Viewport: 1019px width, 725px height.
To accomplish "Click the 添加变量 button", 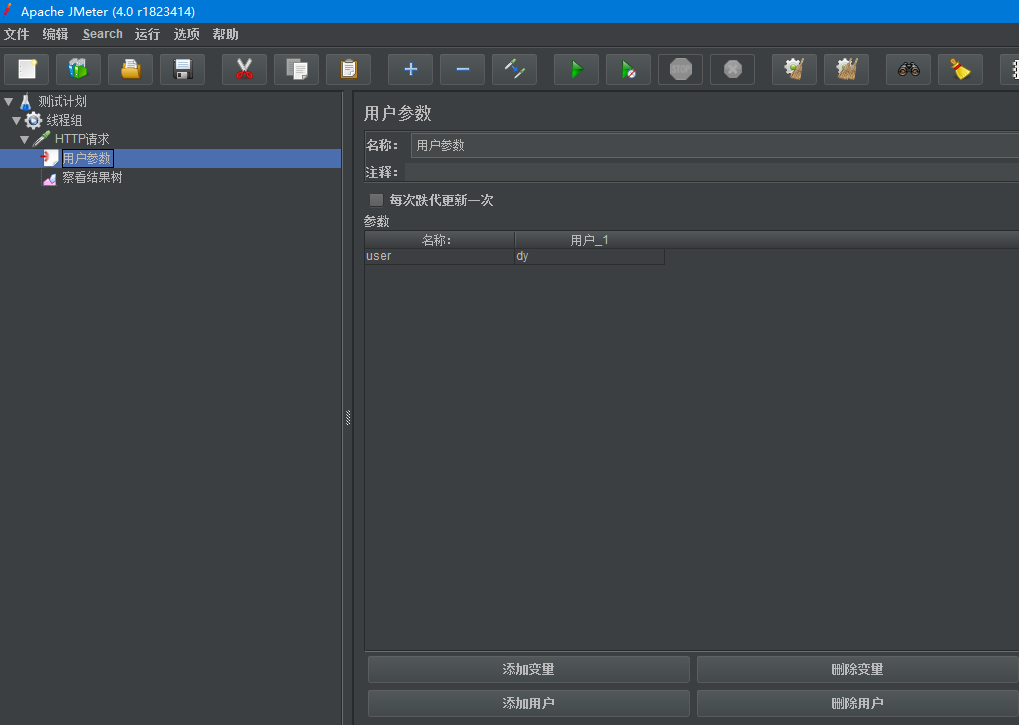I will click(x=528, y=669).
